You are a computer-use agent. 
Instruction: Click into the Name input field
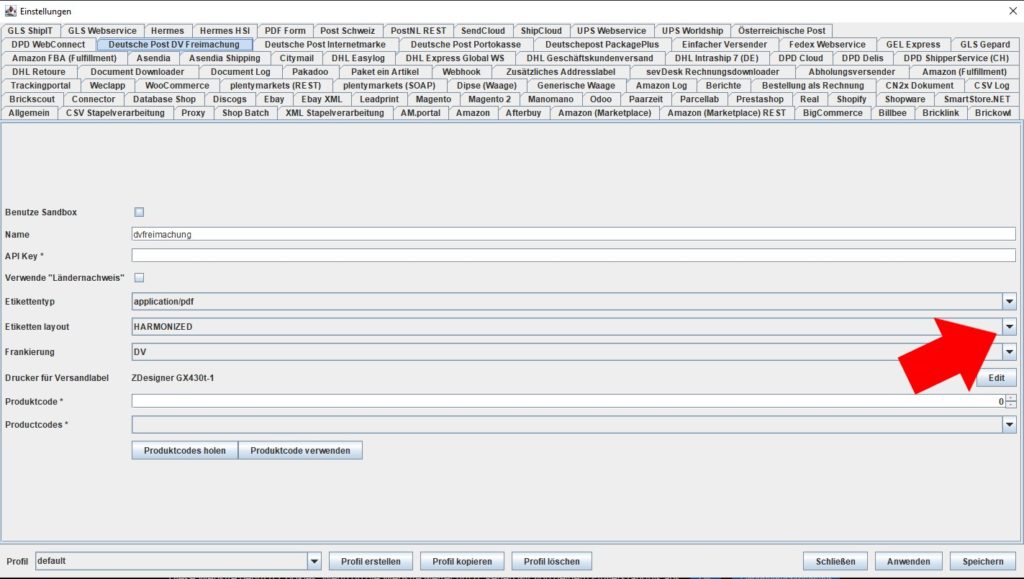click(x=573, y=234)
